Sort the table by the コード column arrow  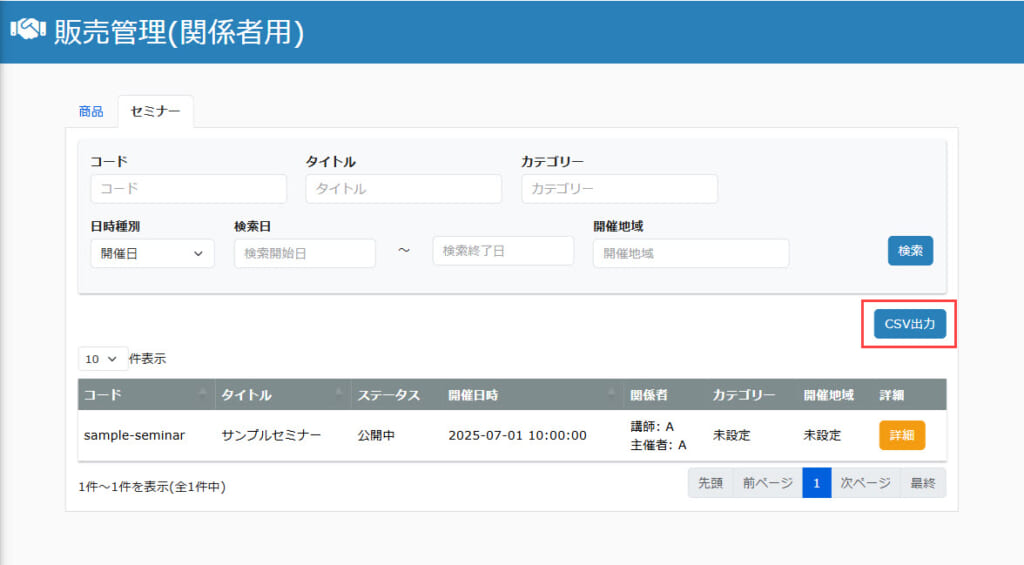coord(202,393)
